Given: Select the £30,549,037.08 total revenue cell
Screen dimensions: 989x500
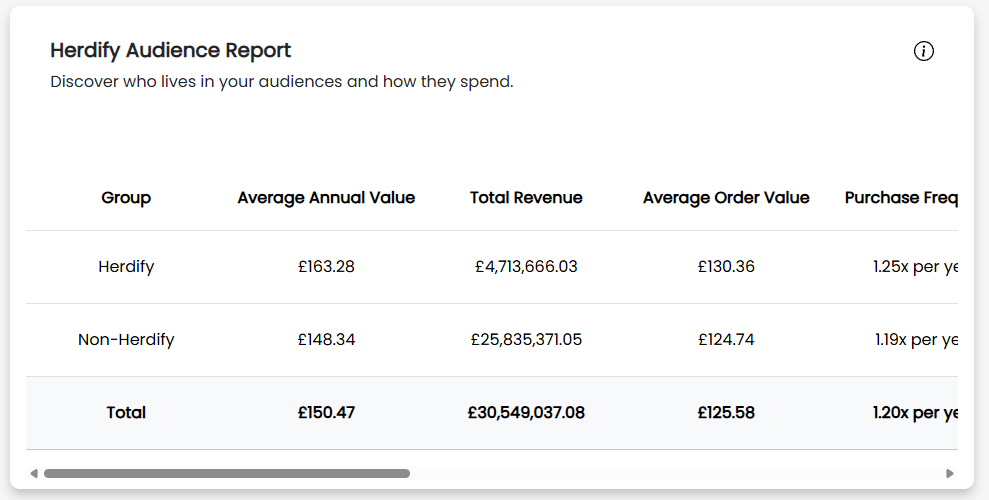Looking at the screenshot, I should tap(526, 413).
